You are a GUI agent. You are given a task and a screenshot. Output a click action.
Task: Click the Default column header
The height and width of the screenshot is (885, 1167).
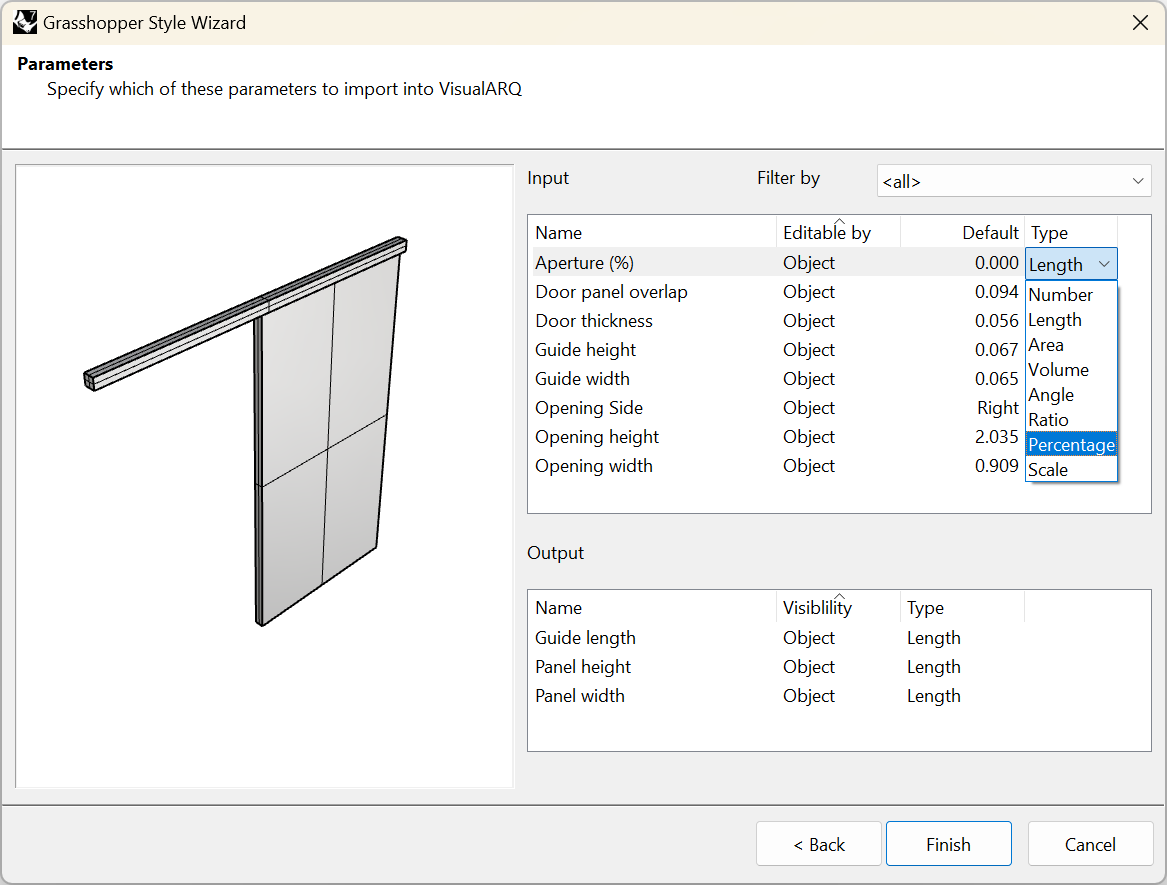click(962, 232)
